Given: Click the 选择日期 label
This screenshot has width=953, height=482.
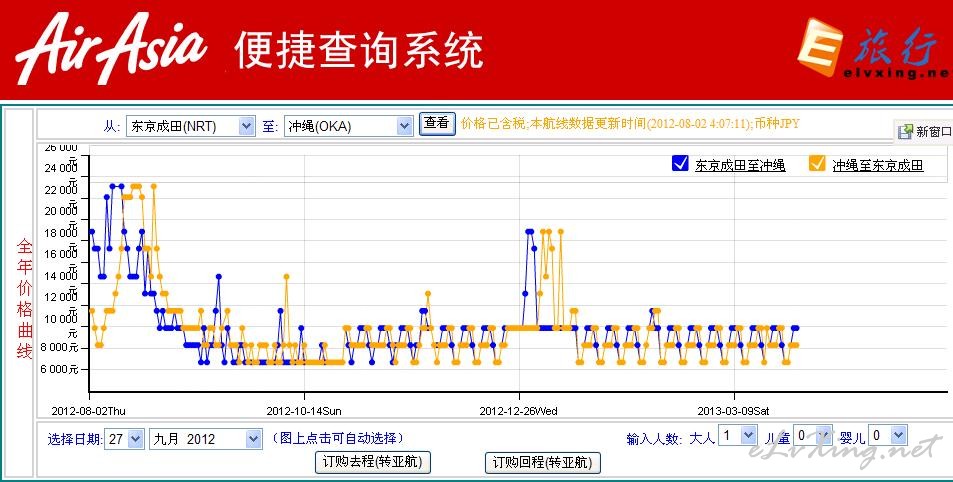Looking at the screenshot, I should (x=75, y=439).
